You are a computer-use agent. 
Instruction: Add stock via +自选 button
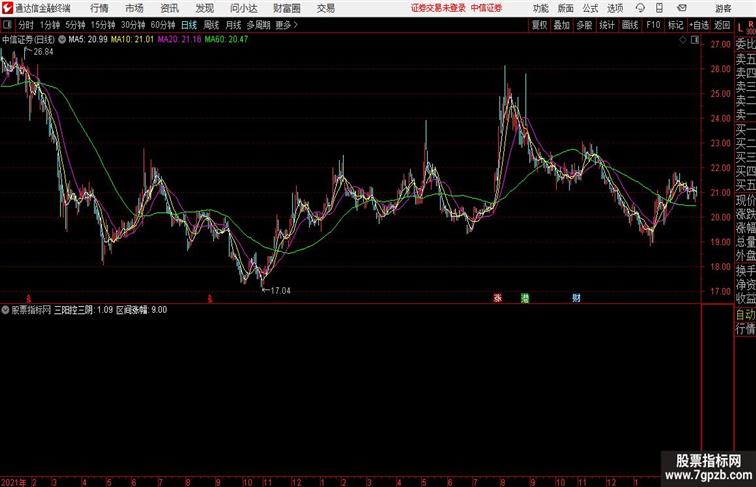pyautogui.click(x=699, y=25)
